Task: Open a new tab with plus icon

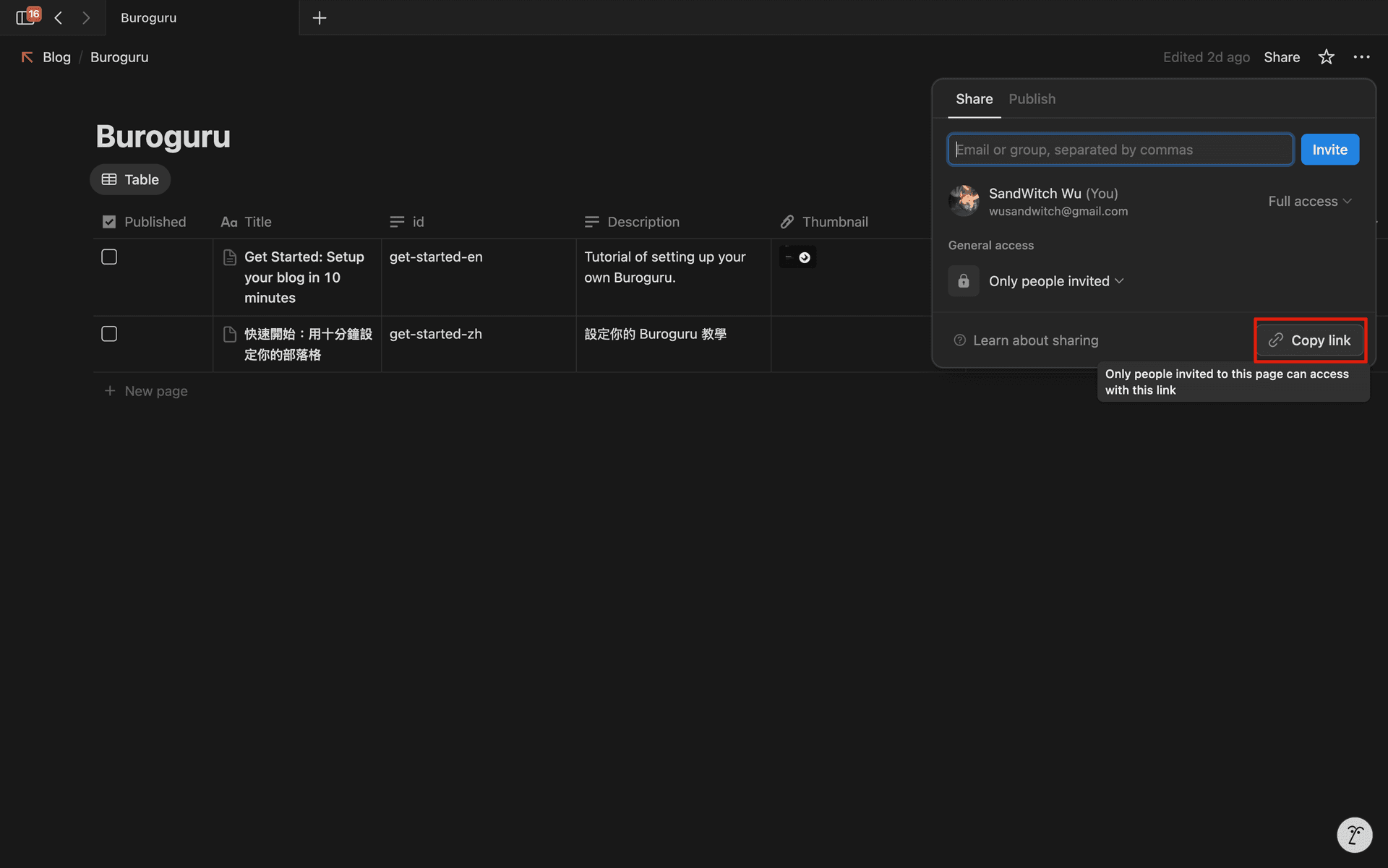Action: click(x=320, y=17)
